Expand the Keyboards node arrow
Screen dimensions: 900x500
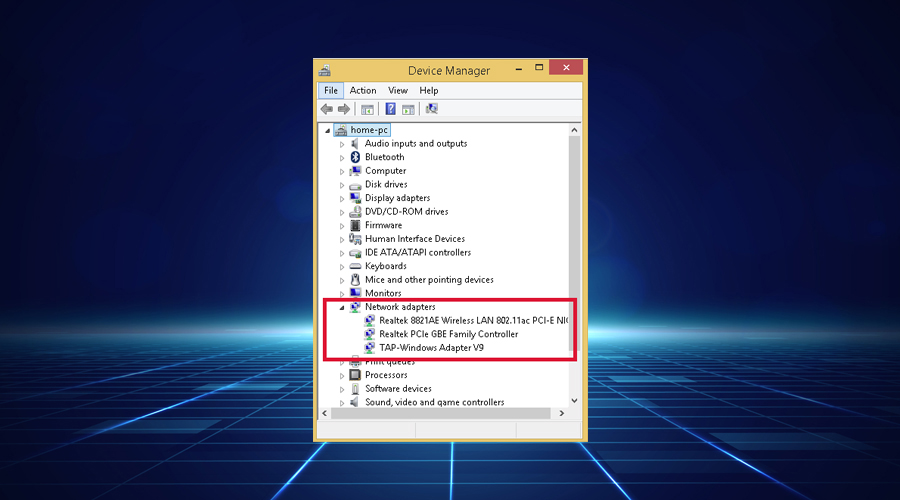(342, 267)
